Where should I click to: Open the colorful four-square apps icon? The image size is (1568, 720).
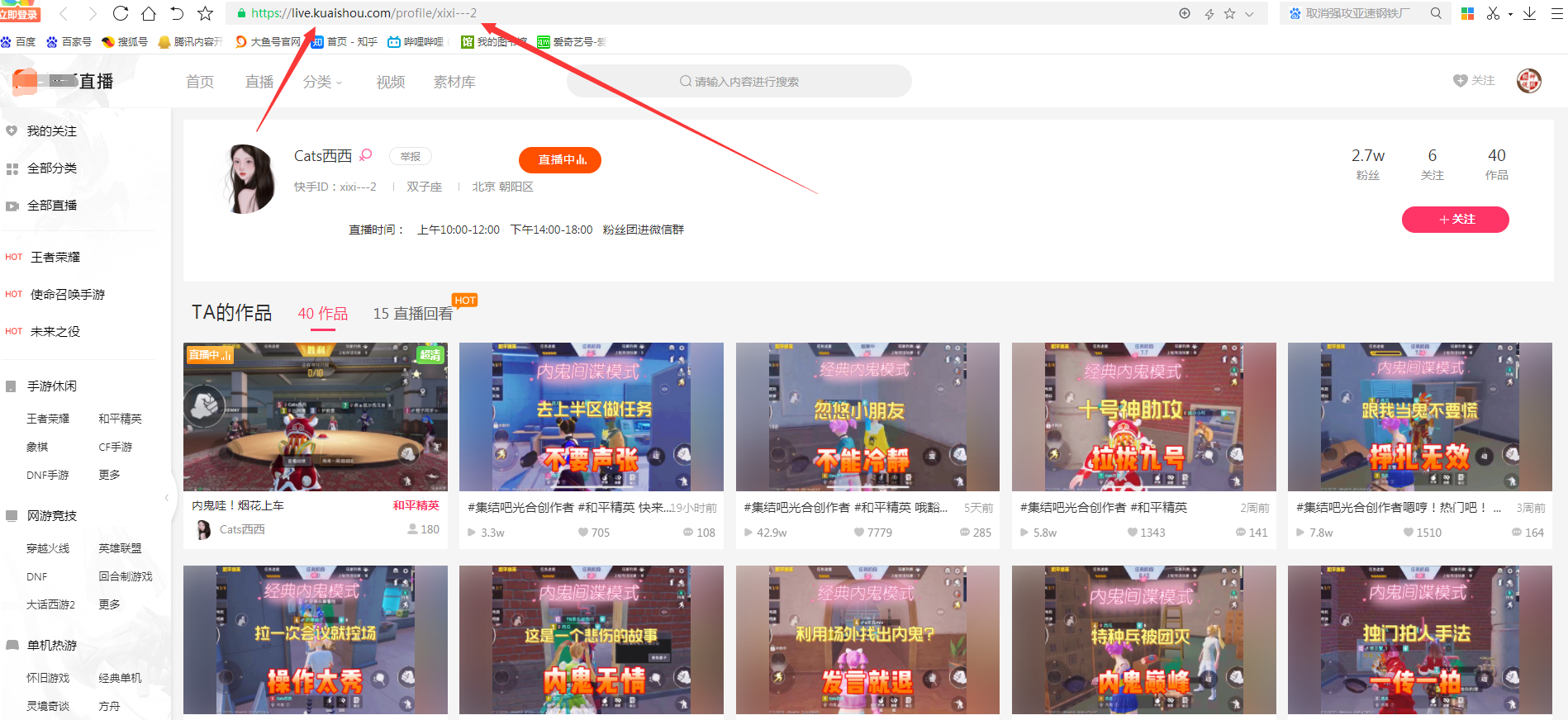pyautogui.click(x=1468, y=13)
